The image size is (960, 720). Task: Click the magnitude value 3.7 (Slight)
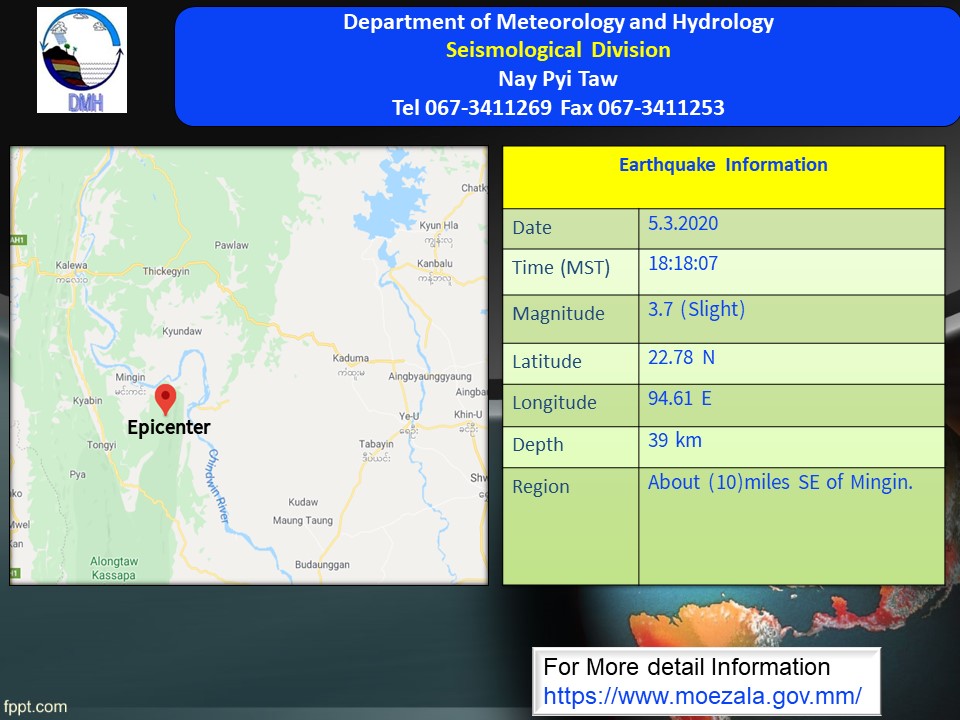pos(697,309)
